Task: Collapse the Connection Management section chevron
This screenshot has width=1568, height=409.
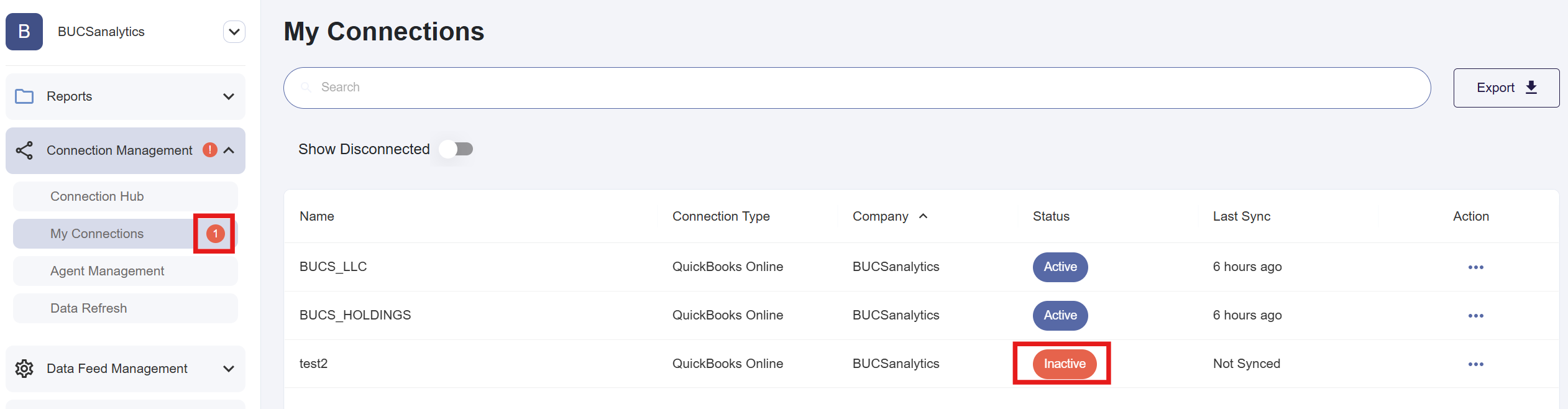Action: (x=229, y=150)
